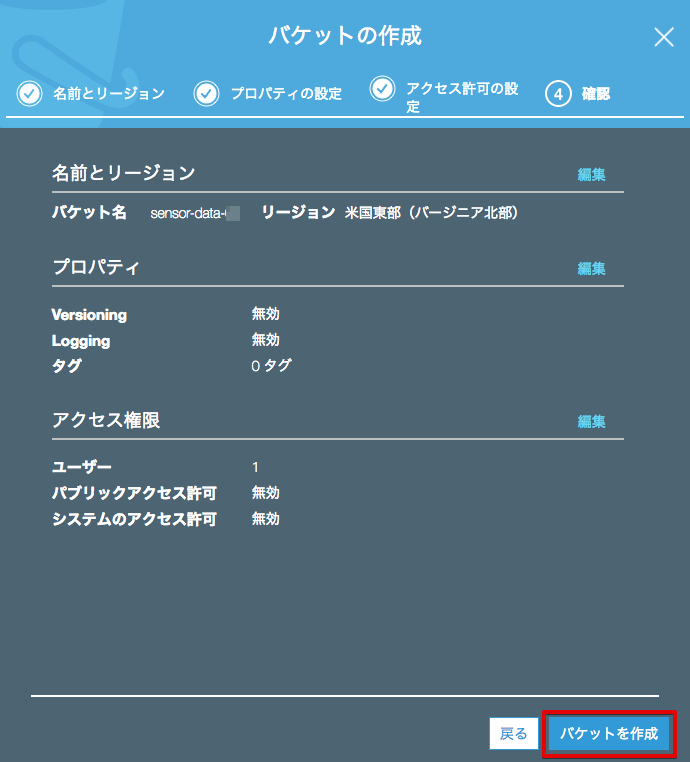Click the Versioning label
The width and height of the screenshot is (690, 762).
(89, 315)
